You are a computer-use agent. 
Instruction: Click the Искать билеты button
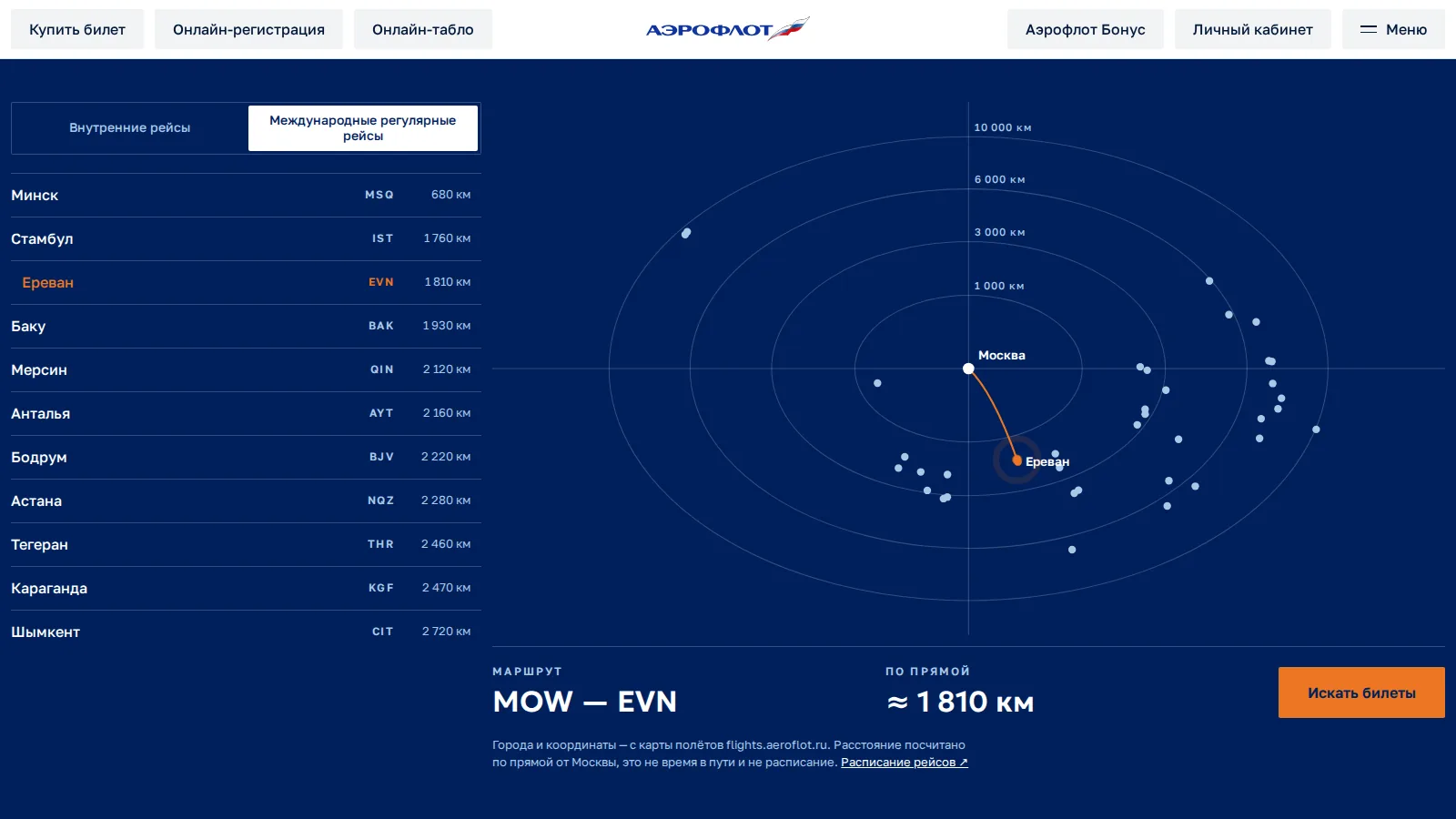coord(1361,693)
